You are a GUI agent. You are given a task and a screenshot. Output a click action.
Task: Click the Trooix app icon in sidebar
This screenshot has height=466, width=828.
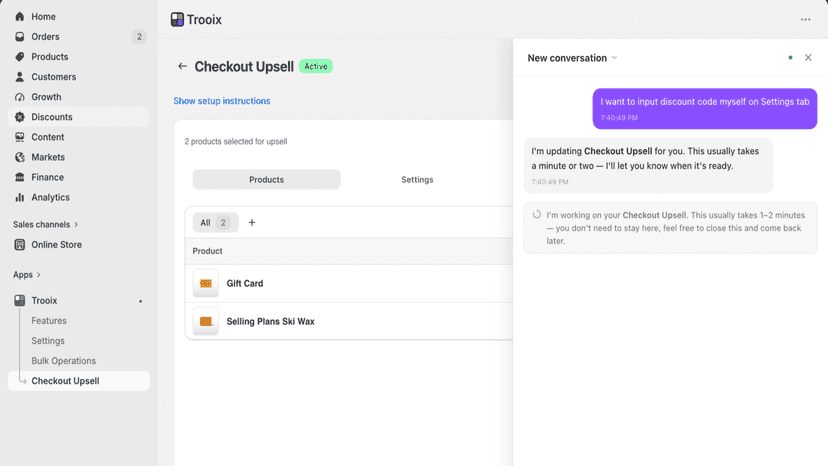(20, 300)
